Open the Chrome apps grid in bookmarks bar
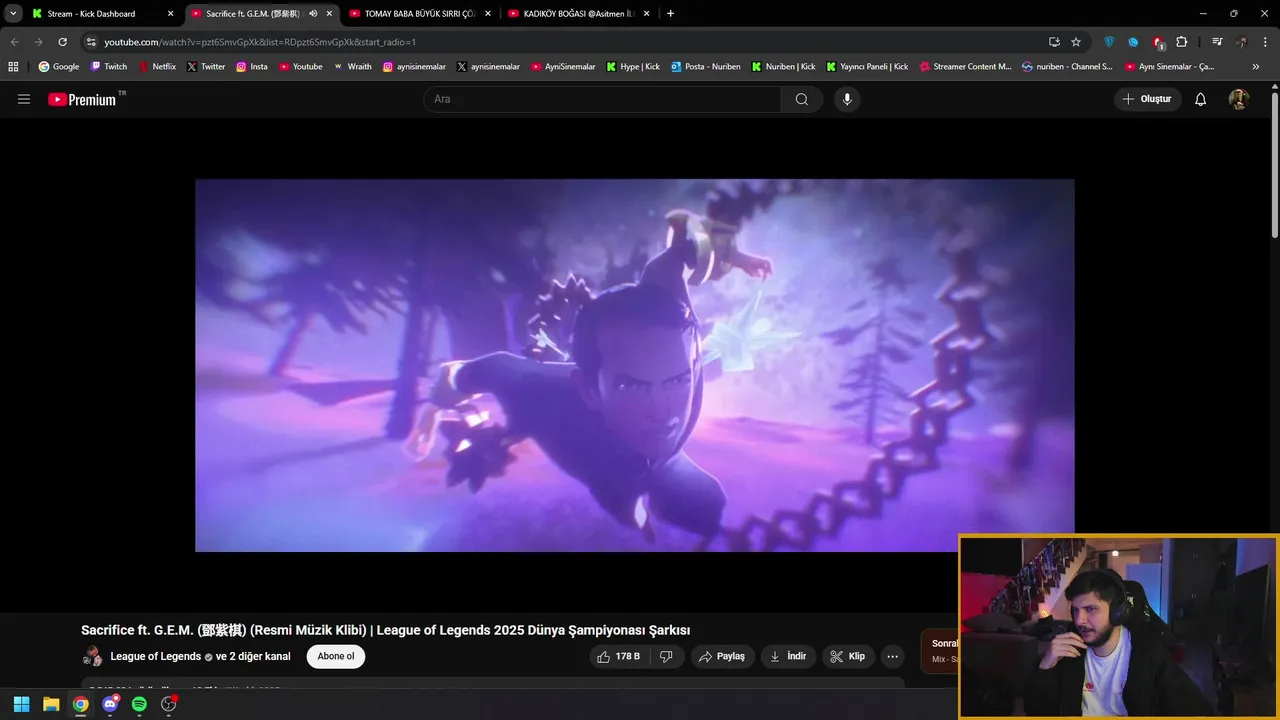 [x=13, y=66]
